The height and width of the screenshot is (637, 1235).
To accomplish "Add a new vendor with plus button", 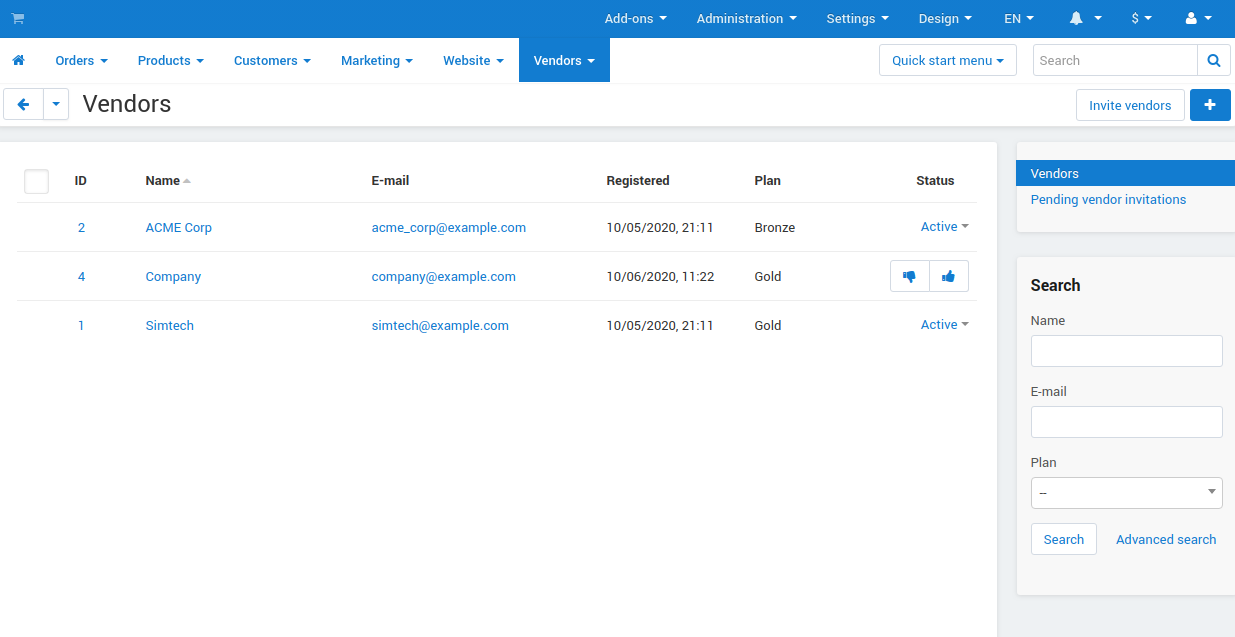I will coord(1210,105).
